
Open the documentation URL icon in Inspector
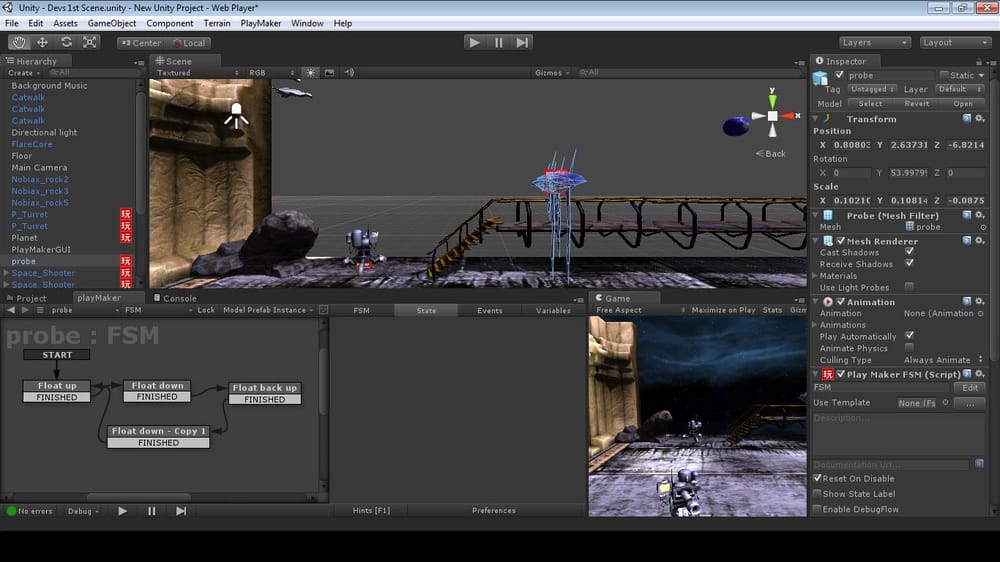click(979, 464)
